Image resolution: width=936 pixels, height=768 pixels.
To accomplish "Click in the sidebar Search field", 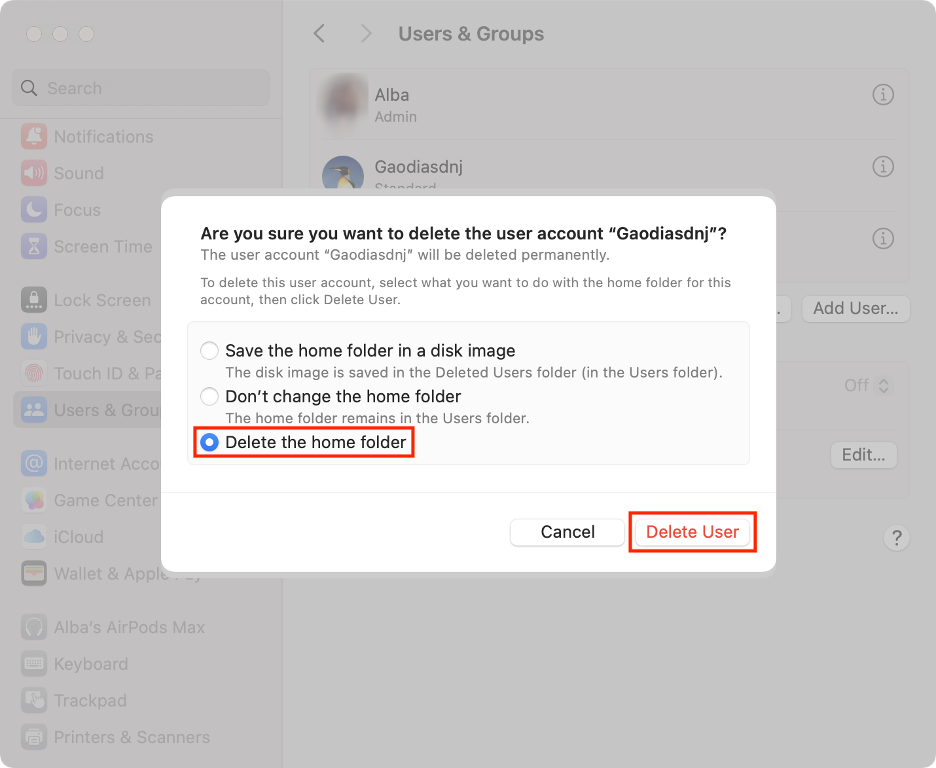I will click(x=140, y=88).
